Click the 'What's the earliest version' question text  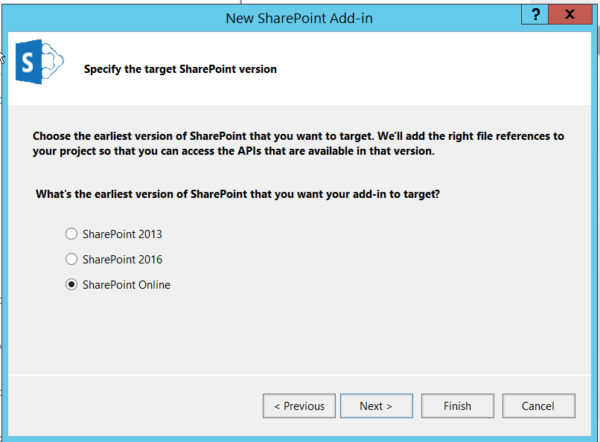pos(238,193)
